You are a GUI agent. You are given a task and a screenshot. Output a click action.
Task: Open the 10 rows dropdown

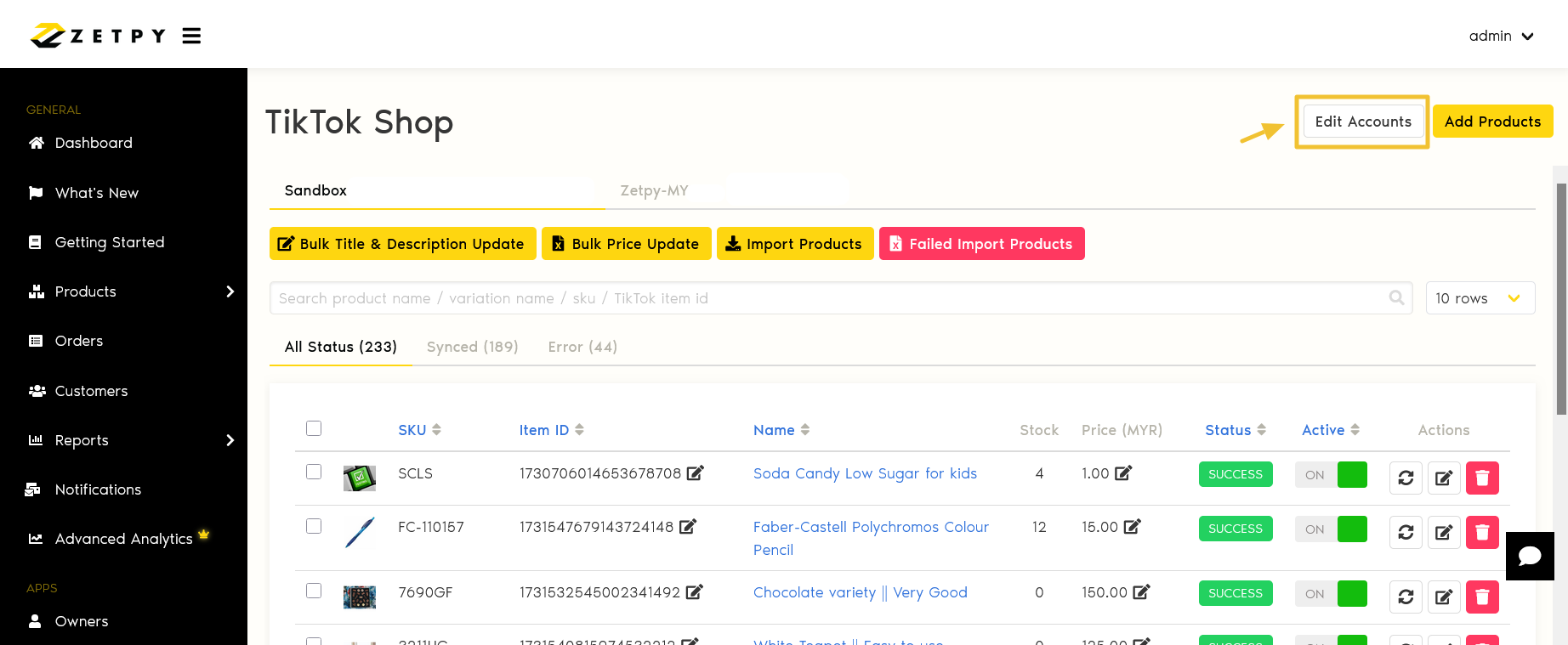[1480, 298]
